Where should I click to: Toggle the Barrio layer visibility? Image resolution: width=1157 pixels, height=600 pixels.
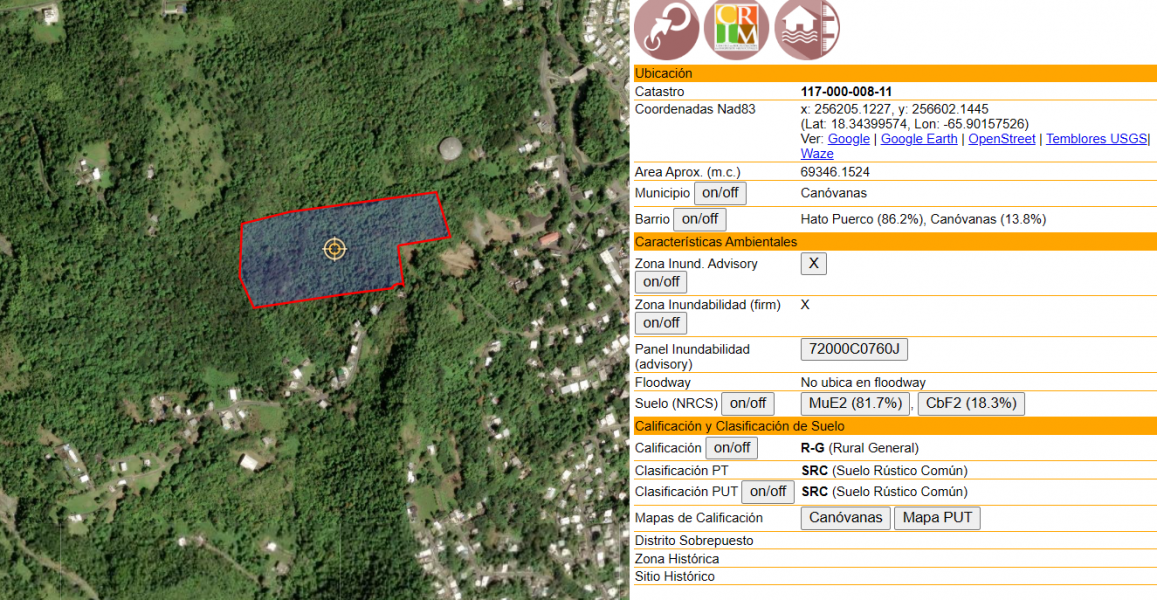point(699,218)
